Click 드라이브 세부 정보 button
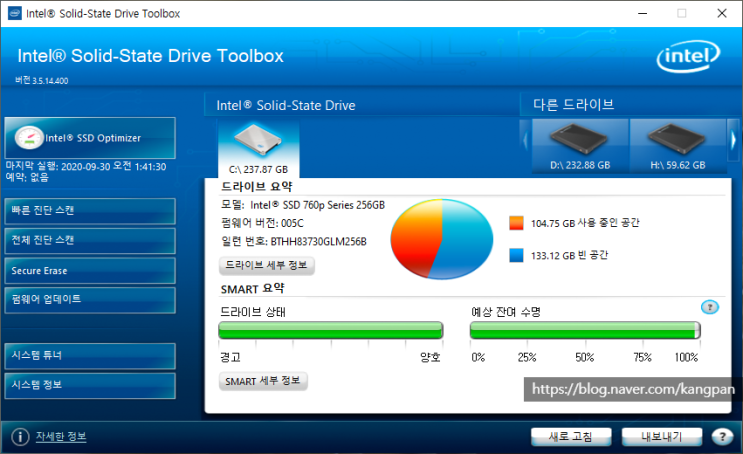 coord(266,265)
